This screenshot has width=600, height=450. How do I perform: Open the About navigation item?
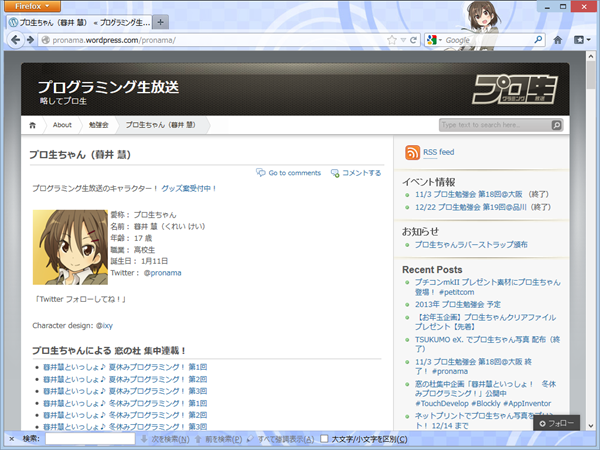tap(62, 125)
